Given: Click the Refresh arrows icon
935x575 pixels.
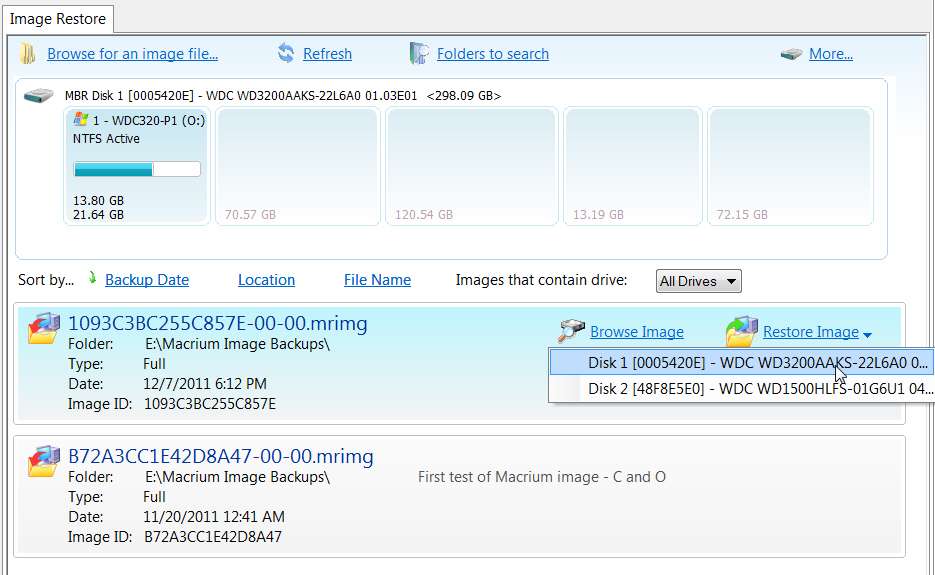Looking at the screenshot, I should [x=286, y=54].
